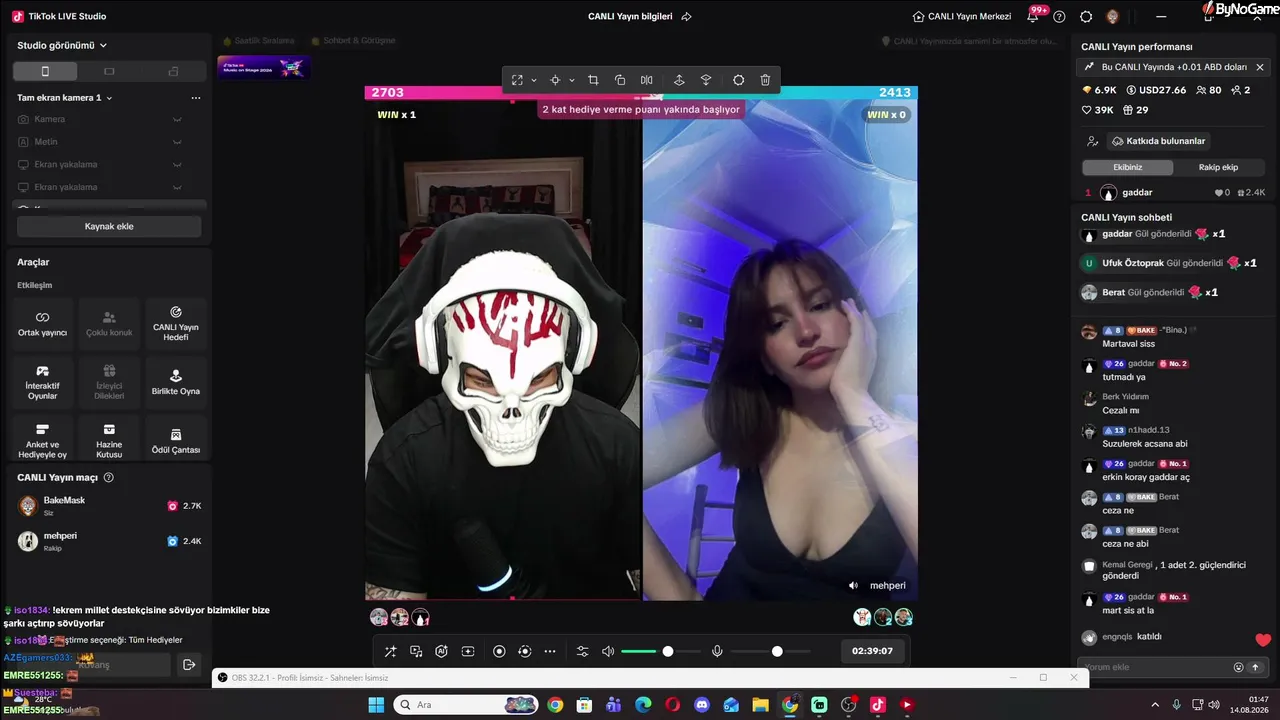Open CANLI Yayın Merkezi link
The height and width of the screenshot is (720, 1280).
coord(962,16)
